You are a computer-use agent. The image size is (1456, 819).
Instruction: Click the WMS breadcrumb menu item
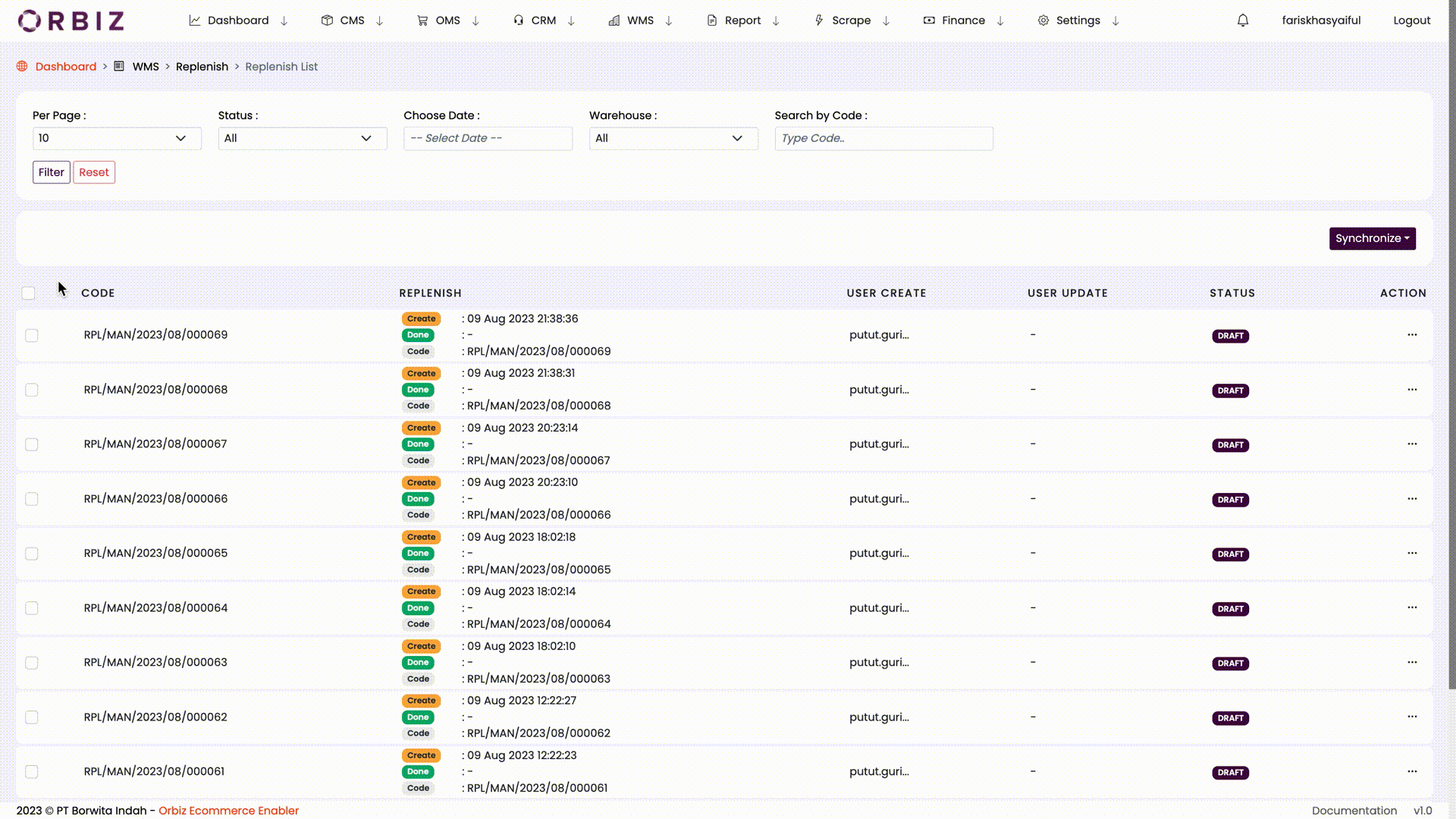145,66
